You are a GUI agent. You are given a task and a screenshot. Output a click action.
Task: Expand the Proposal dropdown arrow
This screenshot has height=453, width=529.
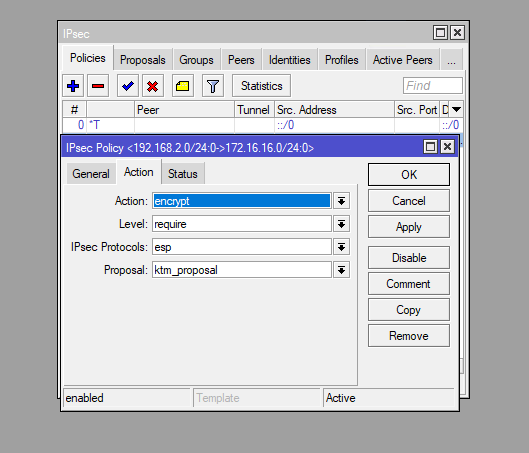click(341, 270)
